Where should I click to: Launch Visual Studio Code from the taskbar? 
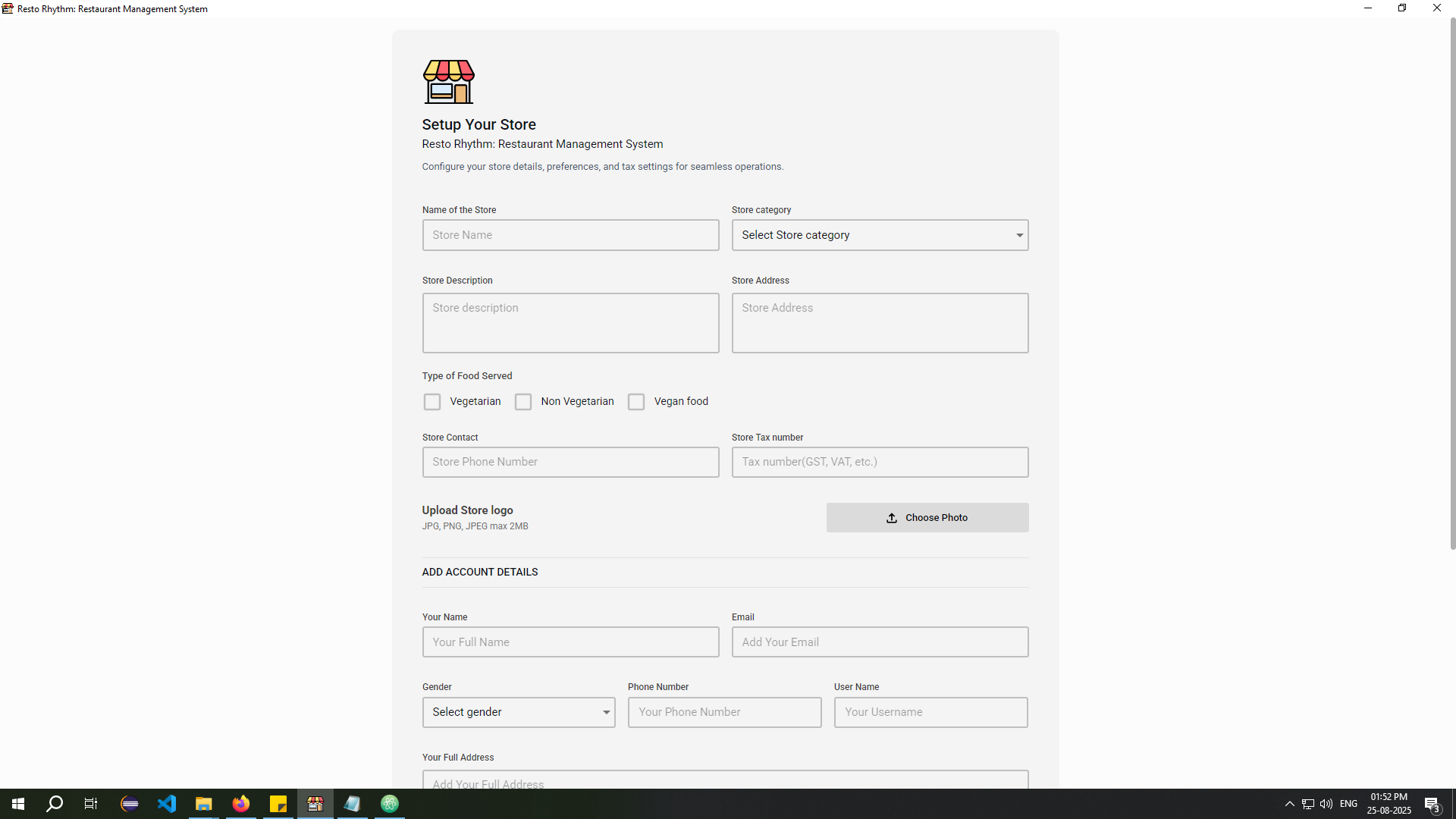[x=167, y=804]
